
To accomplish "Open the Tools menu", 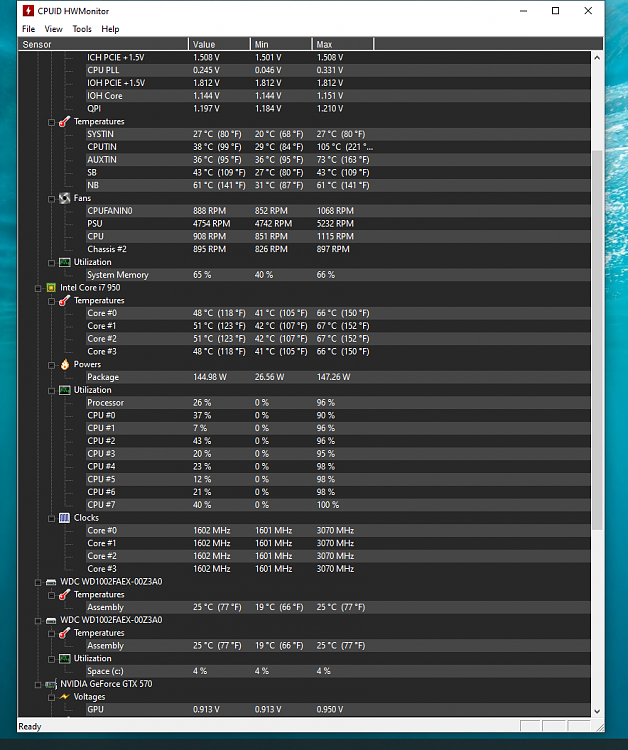I will point(81,29).
